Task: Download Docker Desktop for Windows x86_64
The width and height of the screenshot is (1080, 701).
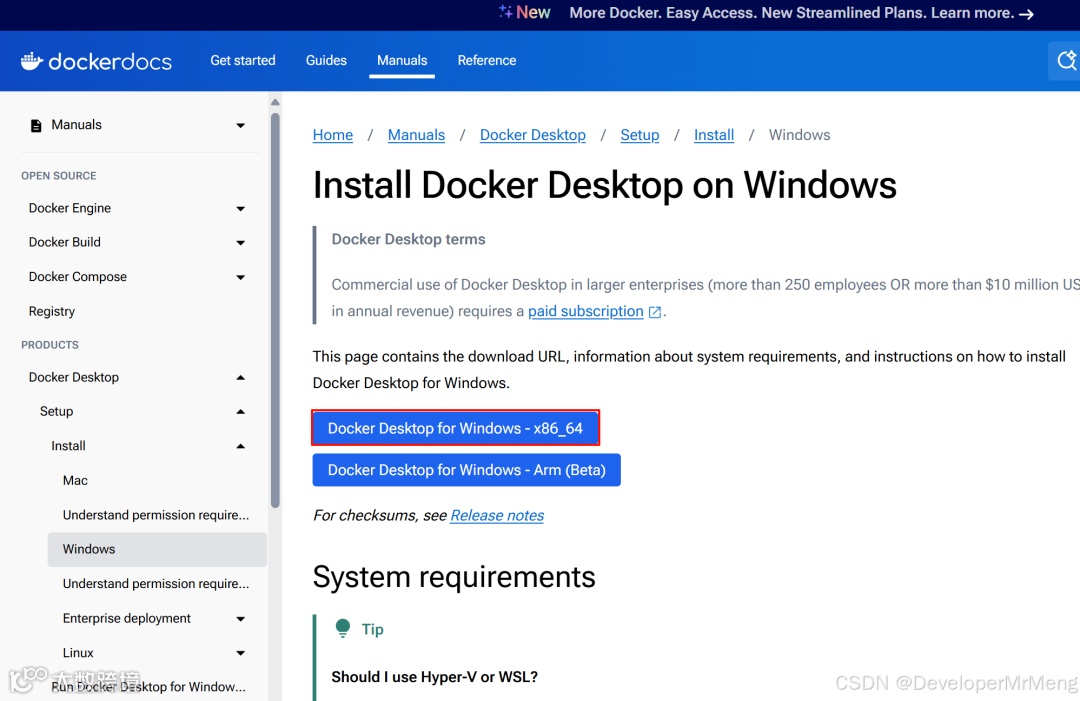Action: pos(455,428)
